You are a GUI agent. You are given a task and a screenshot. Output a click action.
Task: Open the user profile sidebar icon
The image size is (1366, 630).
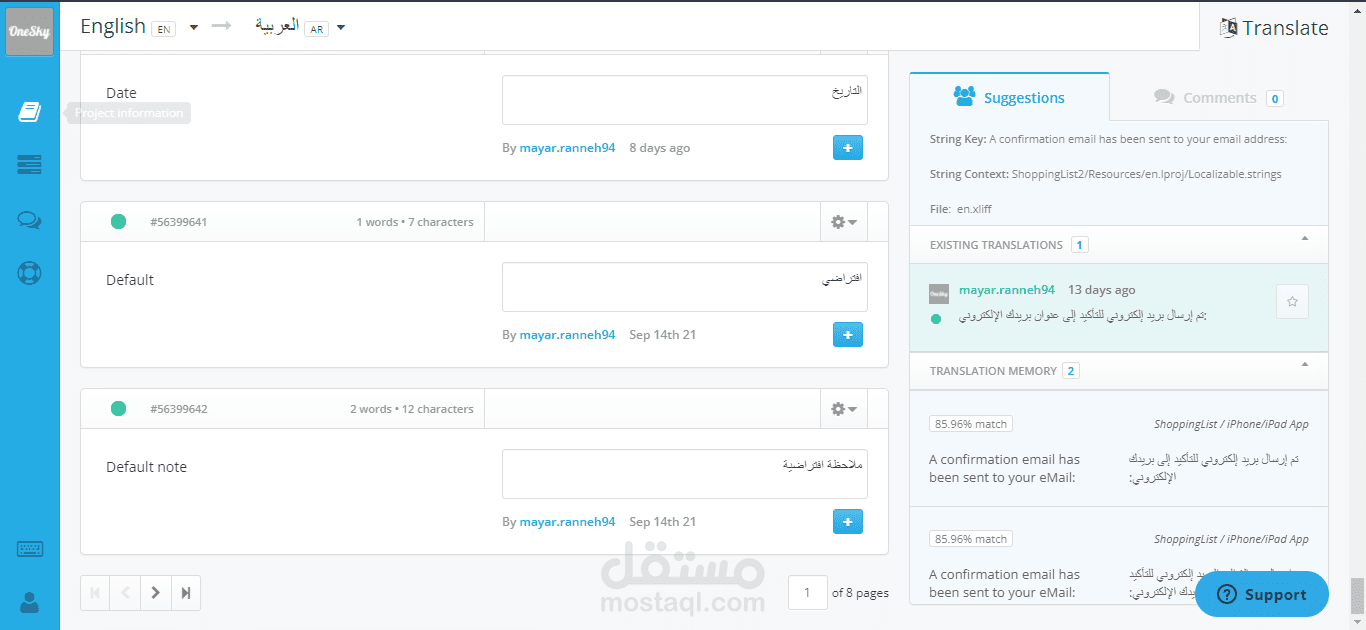[29, 602]
